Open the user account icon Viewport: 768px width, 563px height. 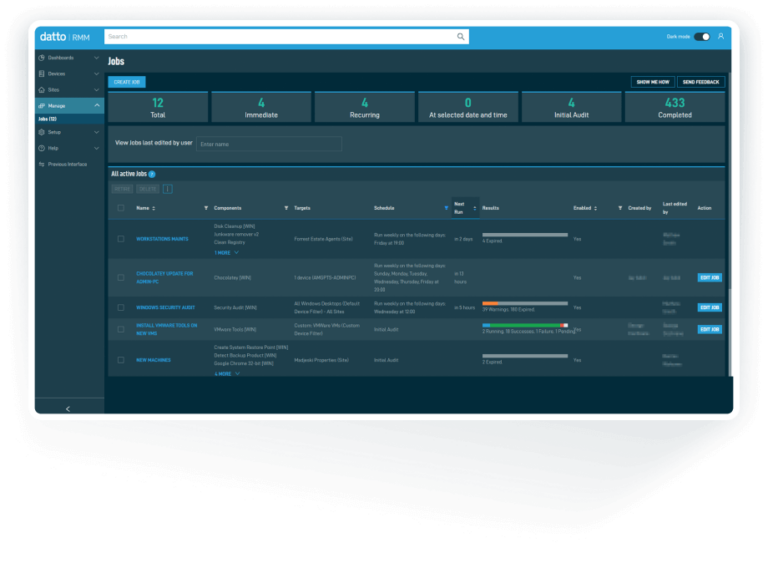coord(720,36)
